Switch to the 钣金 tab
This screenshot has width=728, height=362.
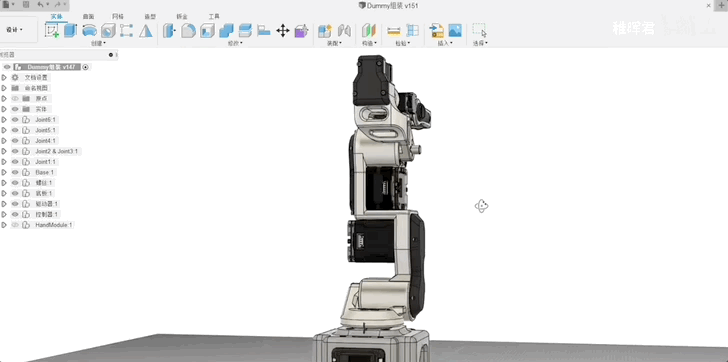click(182, 17)
